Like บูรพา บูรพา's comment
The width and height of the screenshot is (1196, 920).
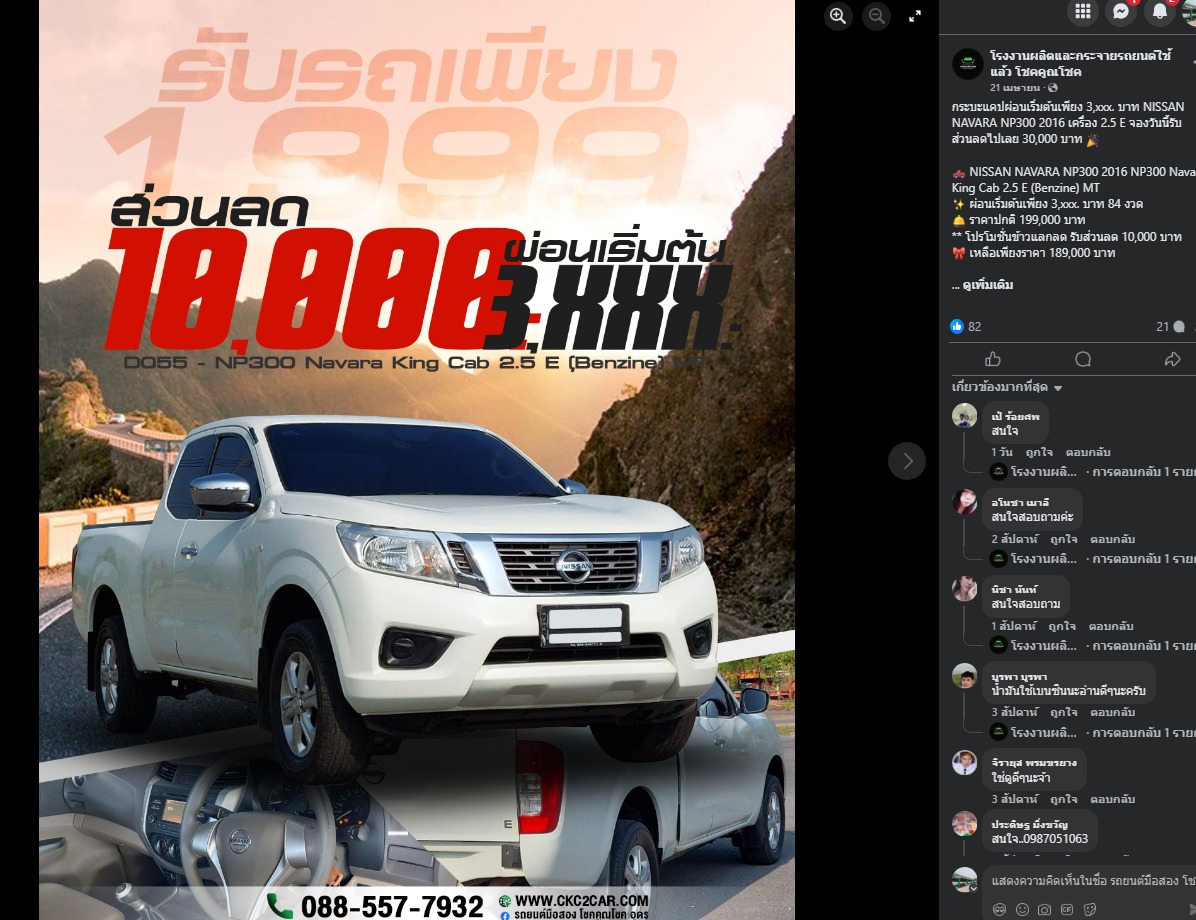(x=1063, y=713)
